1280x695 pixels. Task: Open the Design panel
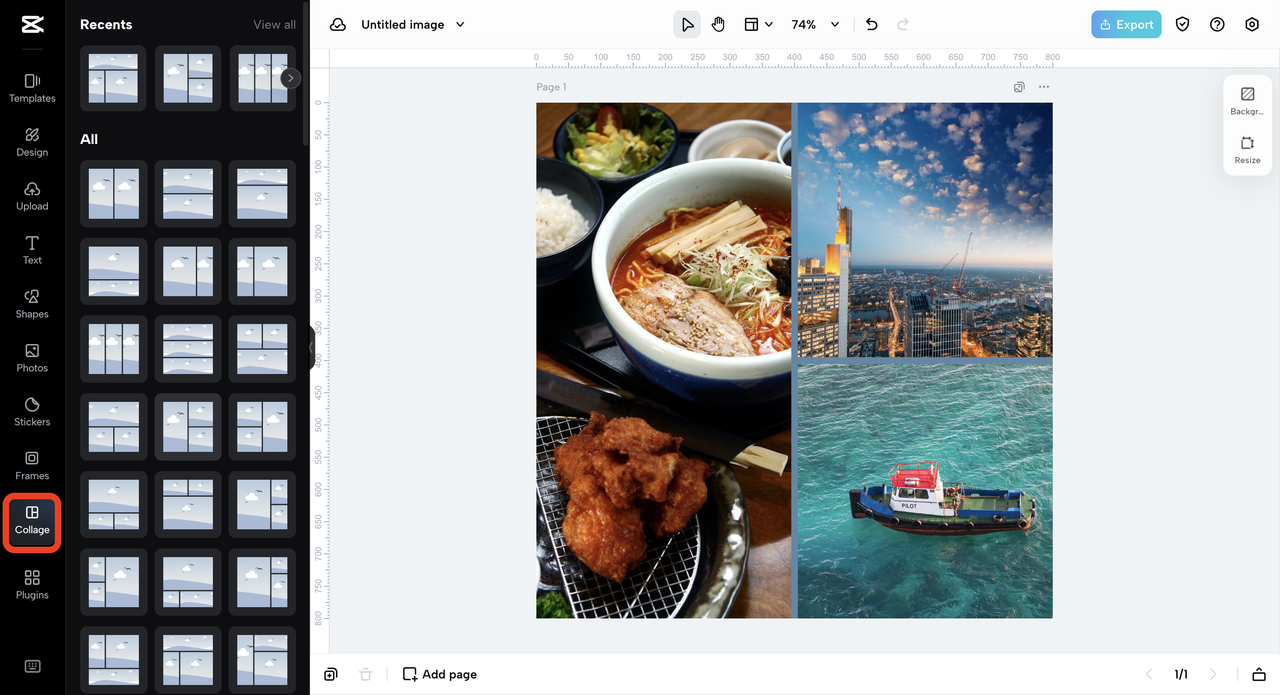(32, 142)
